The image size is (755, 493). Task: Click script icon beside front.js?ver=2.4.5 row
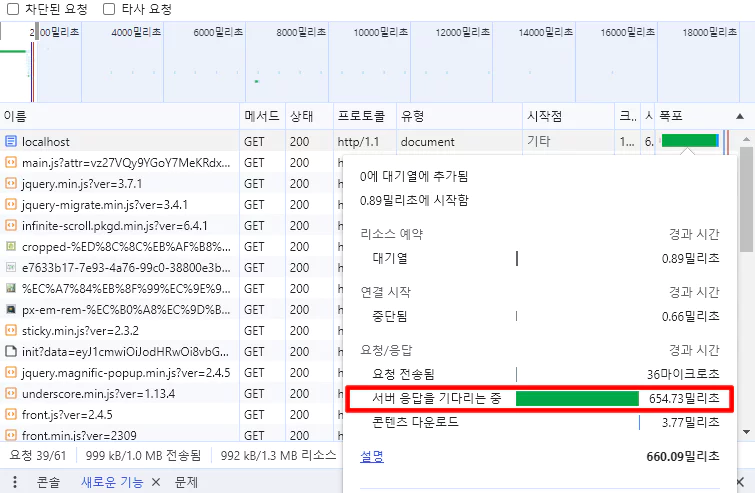point(11,414)
